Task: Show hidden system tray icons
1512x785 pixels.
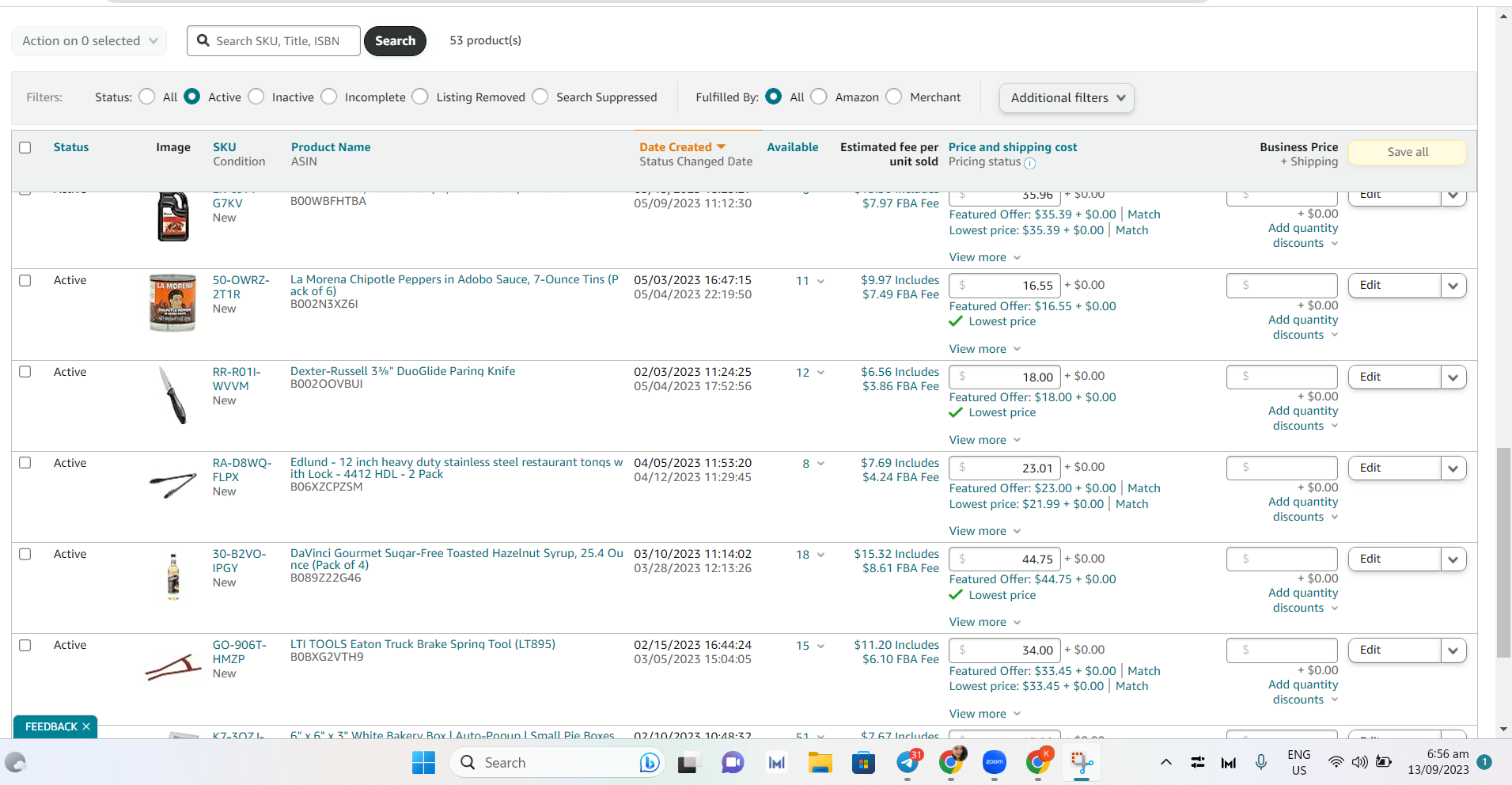Action: click(x=1166, y=763)
